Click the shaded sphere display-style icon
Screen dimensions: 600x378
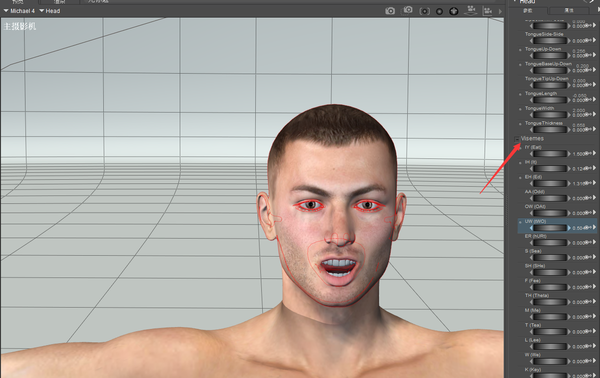click(454, 11)
